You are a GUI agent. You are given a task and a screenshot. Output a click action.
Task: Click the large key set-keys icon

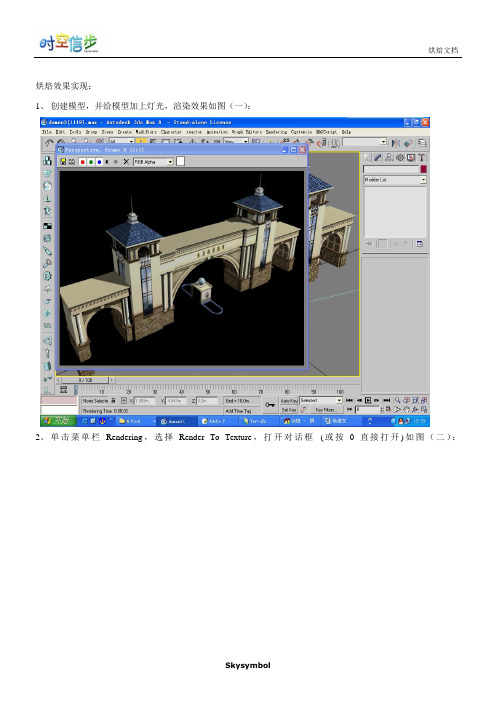click(x=270, y=405)
